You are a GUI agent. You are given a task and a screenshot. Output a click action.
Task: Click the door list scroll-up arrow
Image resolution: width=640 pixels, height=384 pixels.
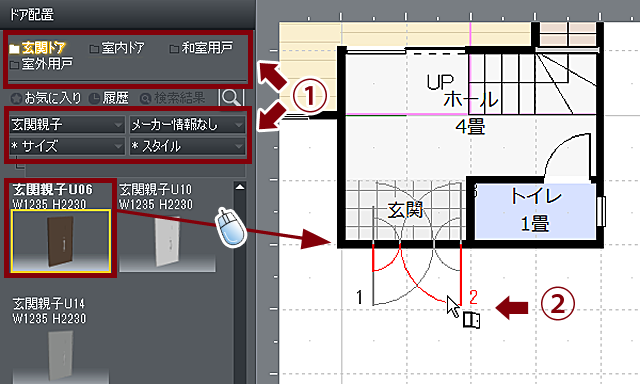(x=240, y=187)
